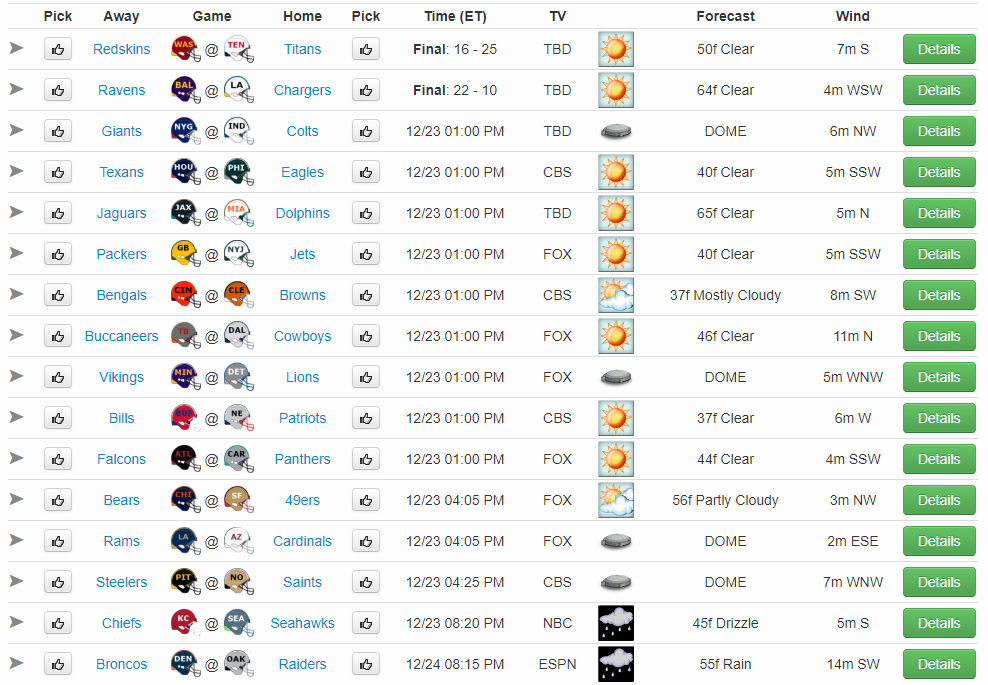Click the Forecast column header

click(725, 16)
